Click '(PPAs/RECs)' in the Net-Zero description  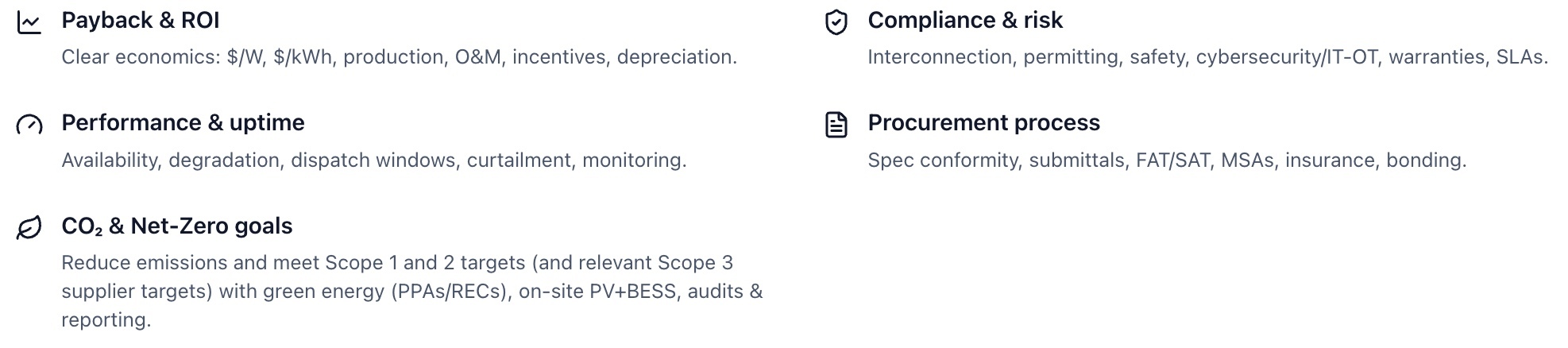pyautogui.click(x=449, y=292)
